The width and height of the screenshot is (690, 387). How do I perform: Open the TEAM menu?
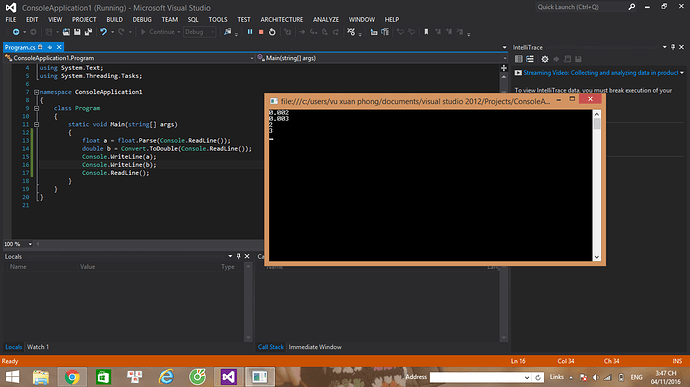point(170,19)
